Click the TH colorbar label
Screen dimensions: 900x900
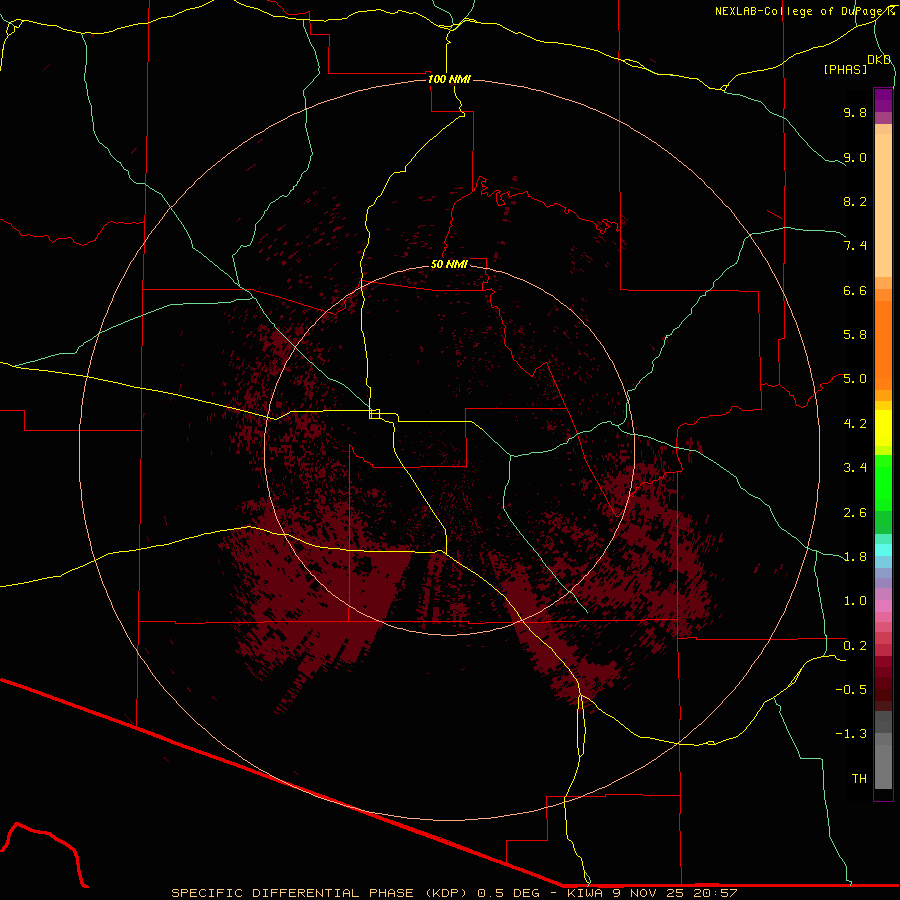tap(859, 779)
